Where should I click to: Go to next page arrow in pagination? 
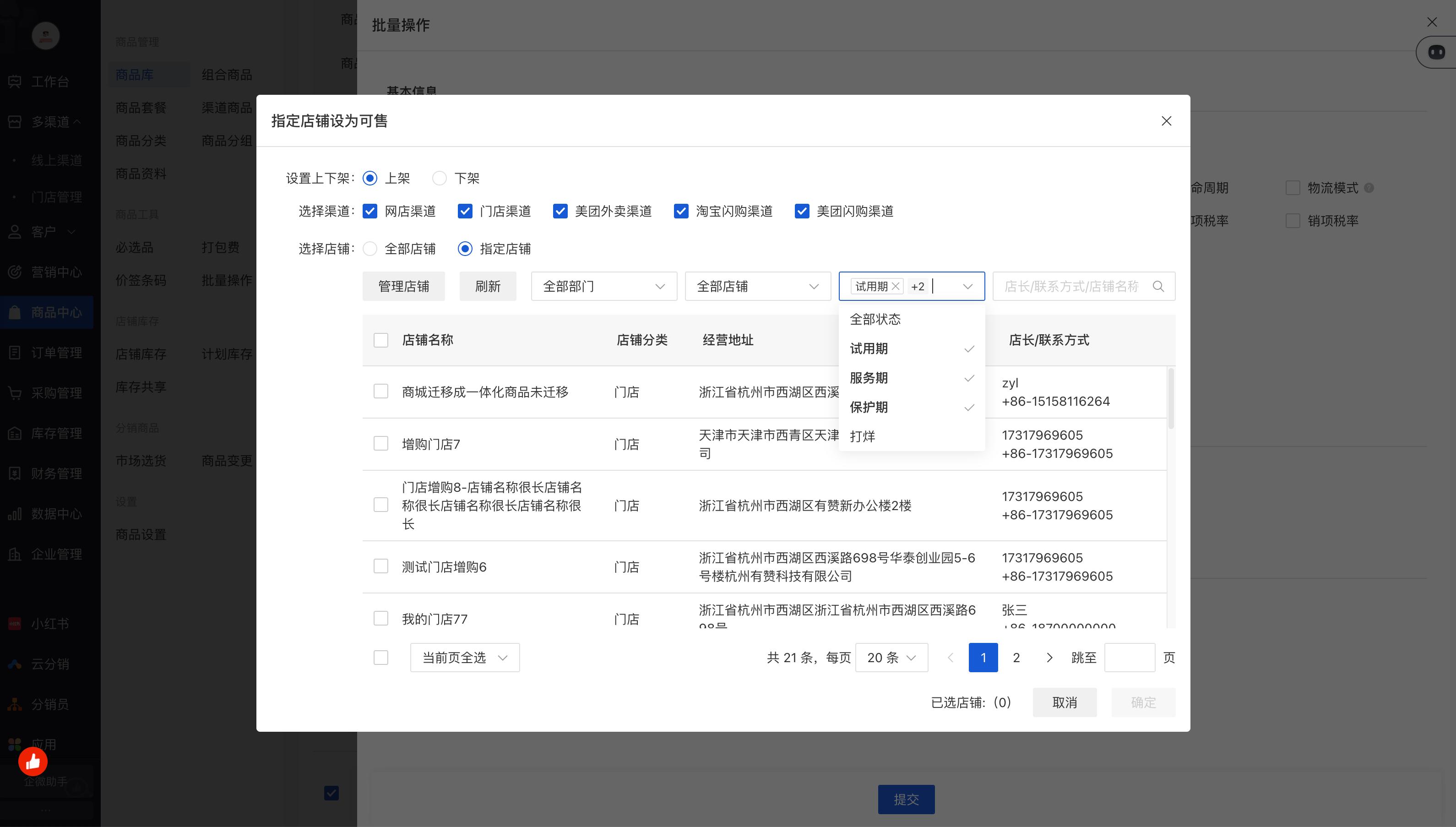(x=1049, y=658)
